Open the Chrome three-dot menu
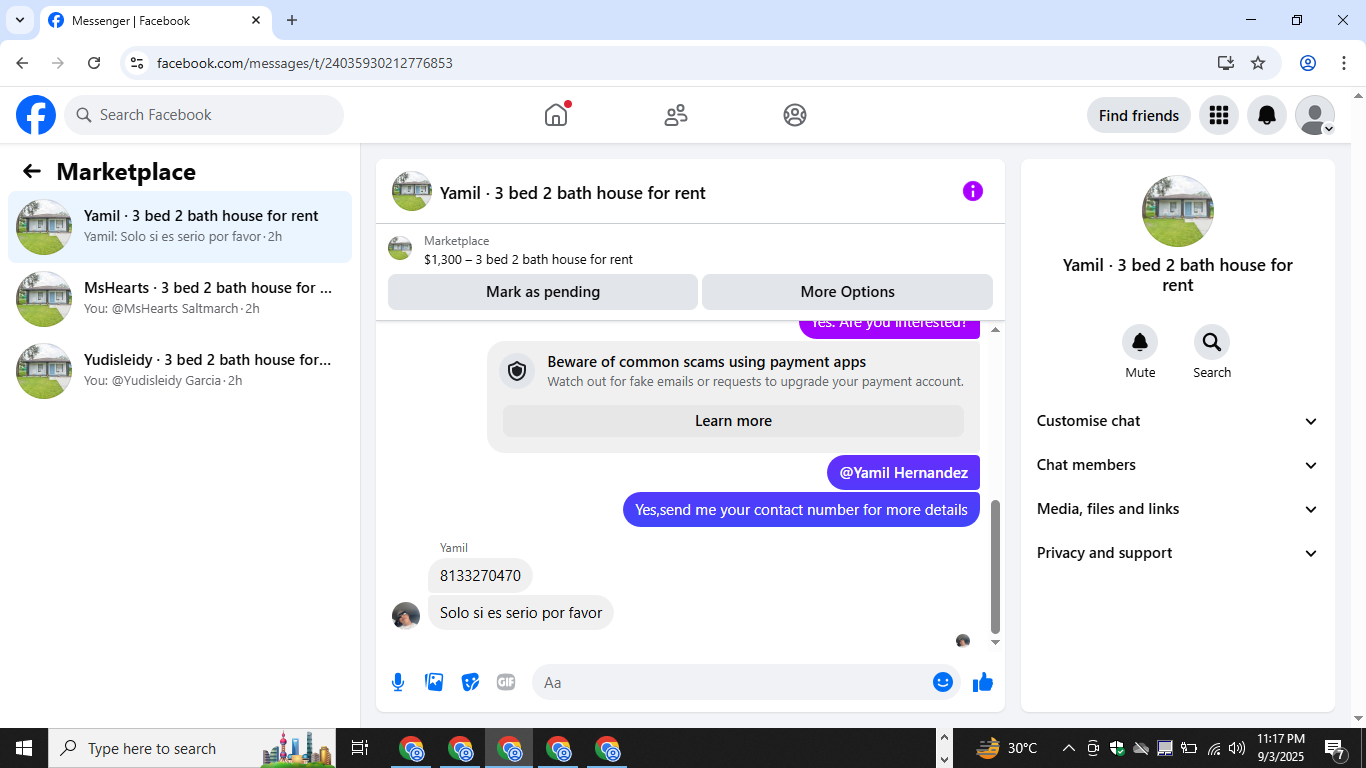The image size is (1366, 768). (1344, 63)
